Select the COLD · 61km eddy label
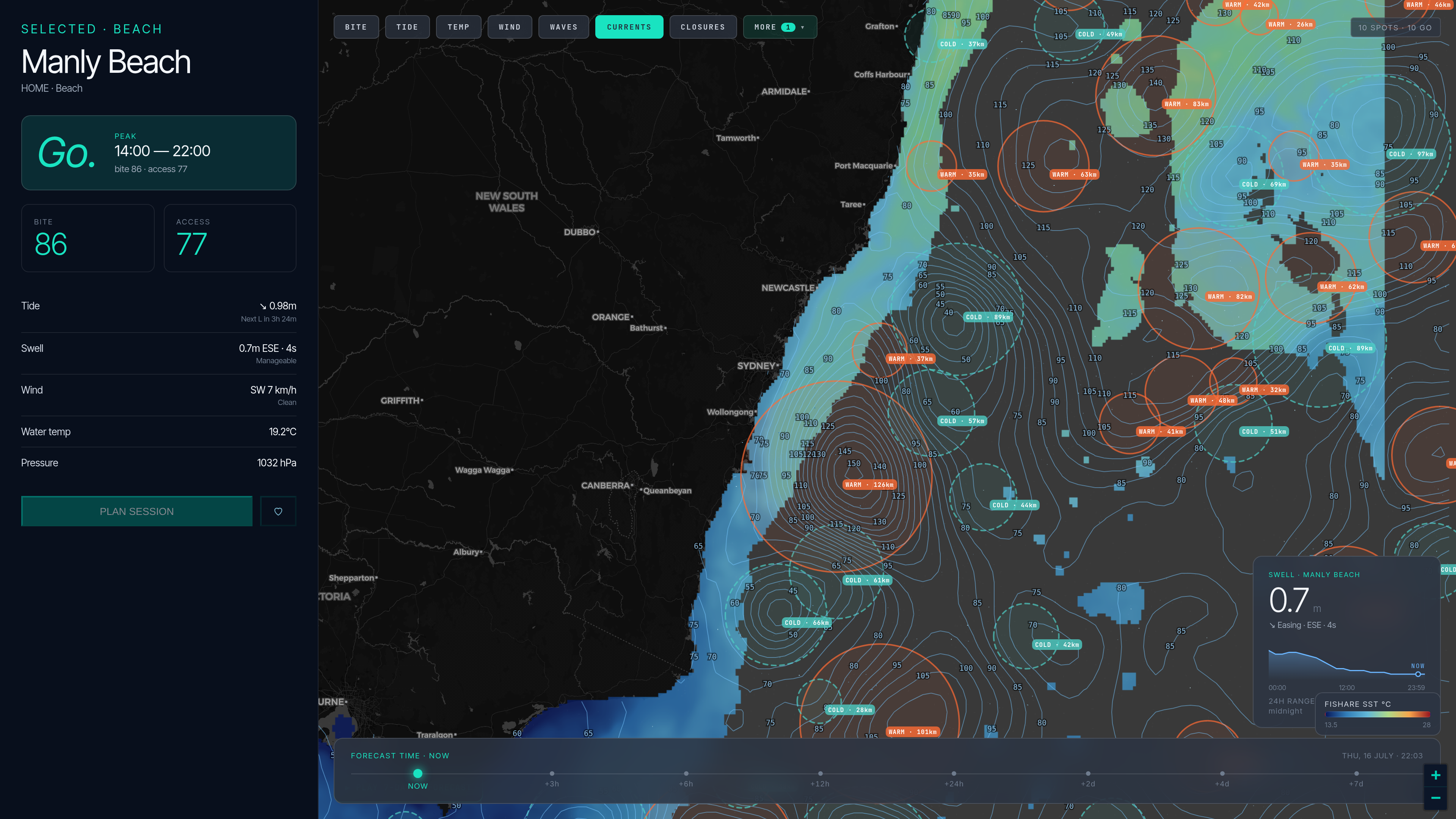This screenshot has height=819, width=1456. point(868,581)
